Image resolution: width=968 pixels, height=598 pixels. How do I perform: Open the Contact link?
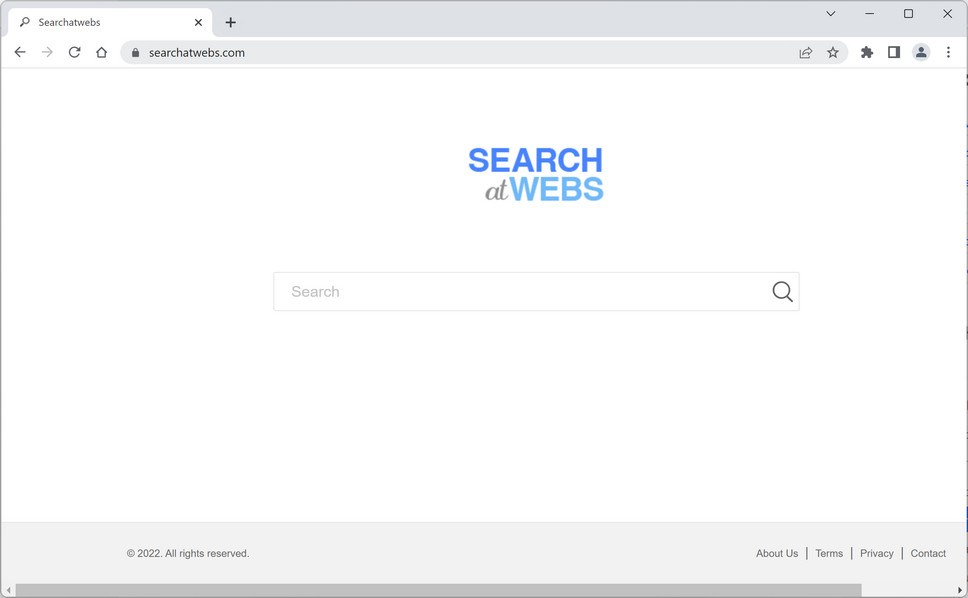point(928,554)
